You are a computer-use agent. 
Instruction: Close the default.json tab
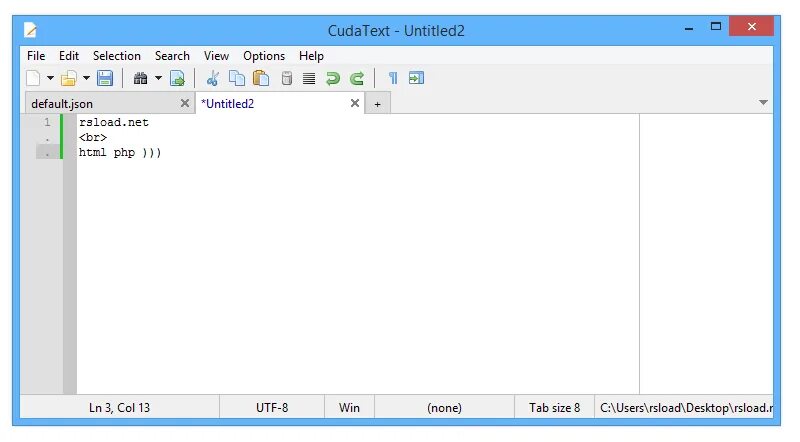click(185, 104)
